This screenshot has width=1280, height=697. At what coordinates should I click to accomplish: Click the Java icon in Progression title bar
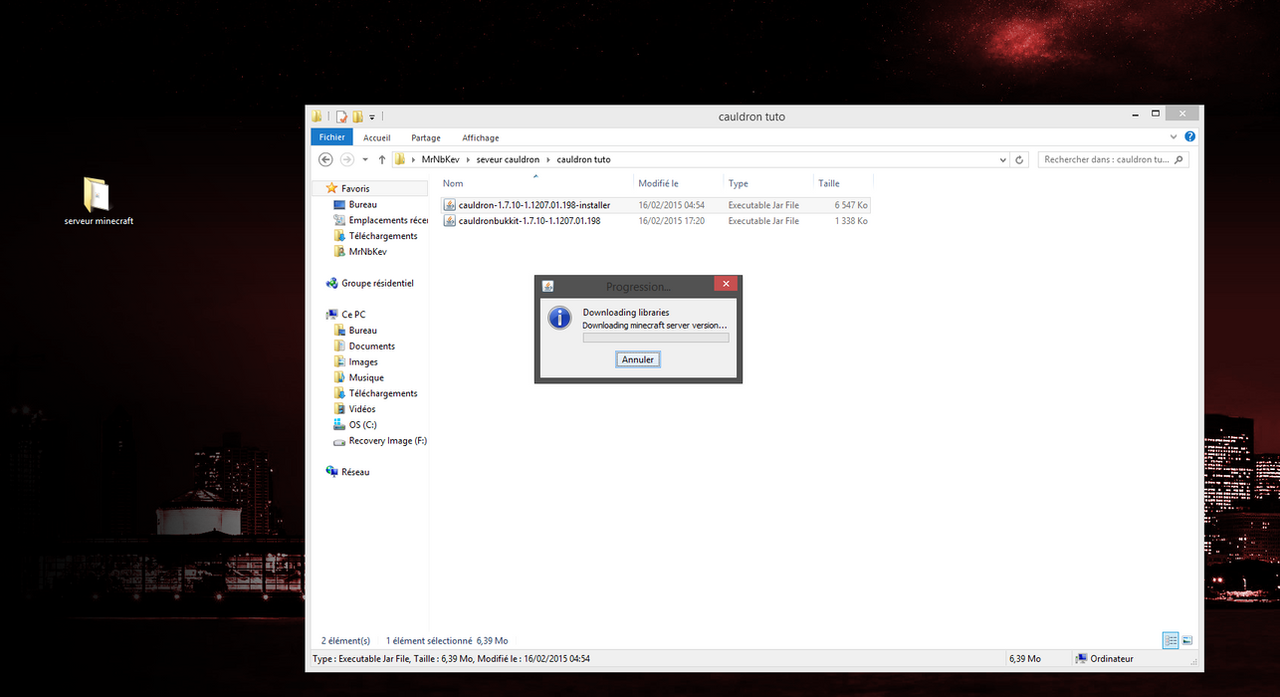tap(548, 286)
